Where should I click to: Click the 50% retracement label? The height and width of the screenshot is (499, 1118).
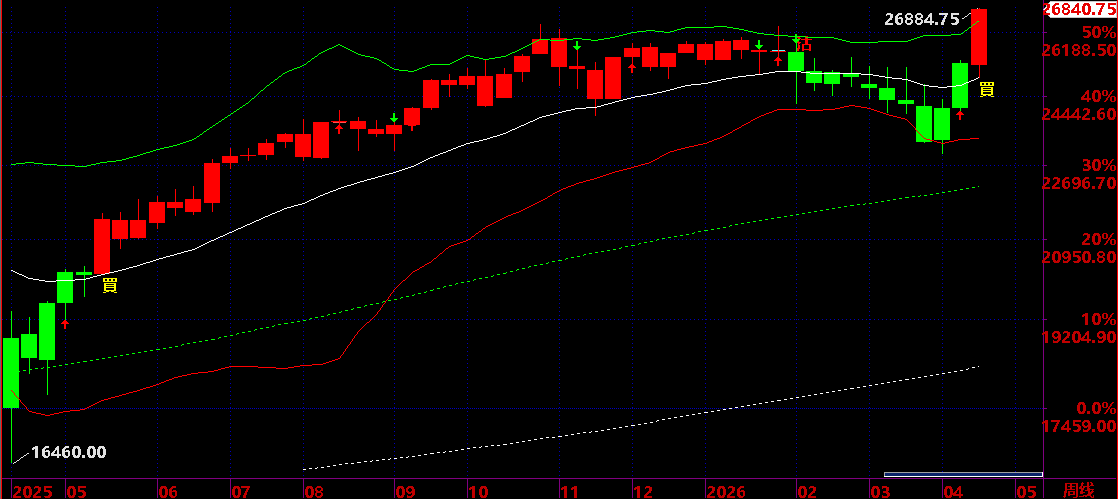pos(1098,32)
